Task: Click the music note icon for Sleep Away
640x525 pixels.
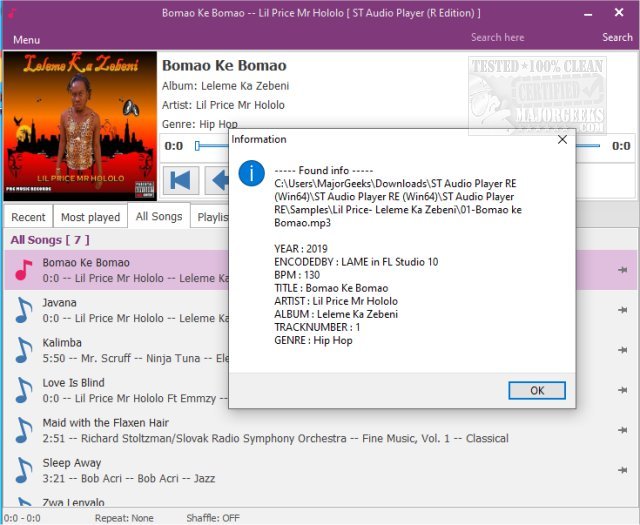Action: [24, 470]
